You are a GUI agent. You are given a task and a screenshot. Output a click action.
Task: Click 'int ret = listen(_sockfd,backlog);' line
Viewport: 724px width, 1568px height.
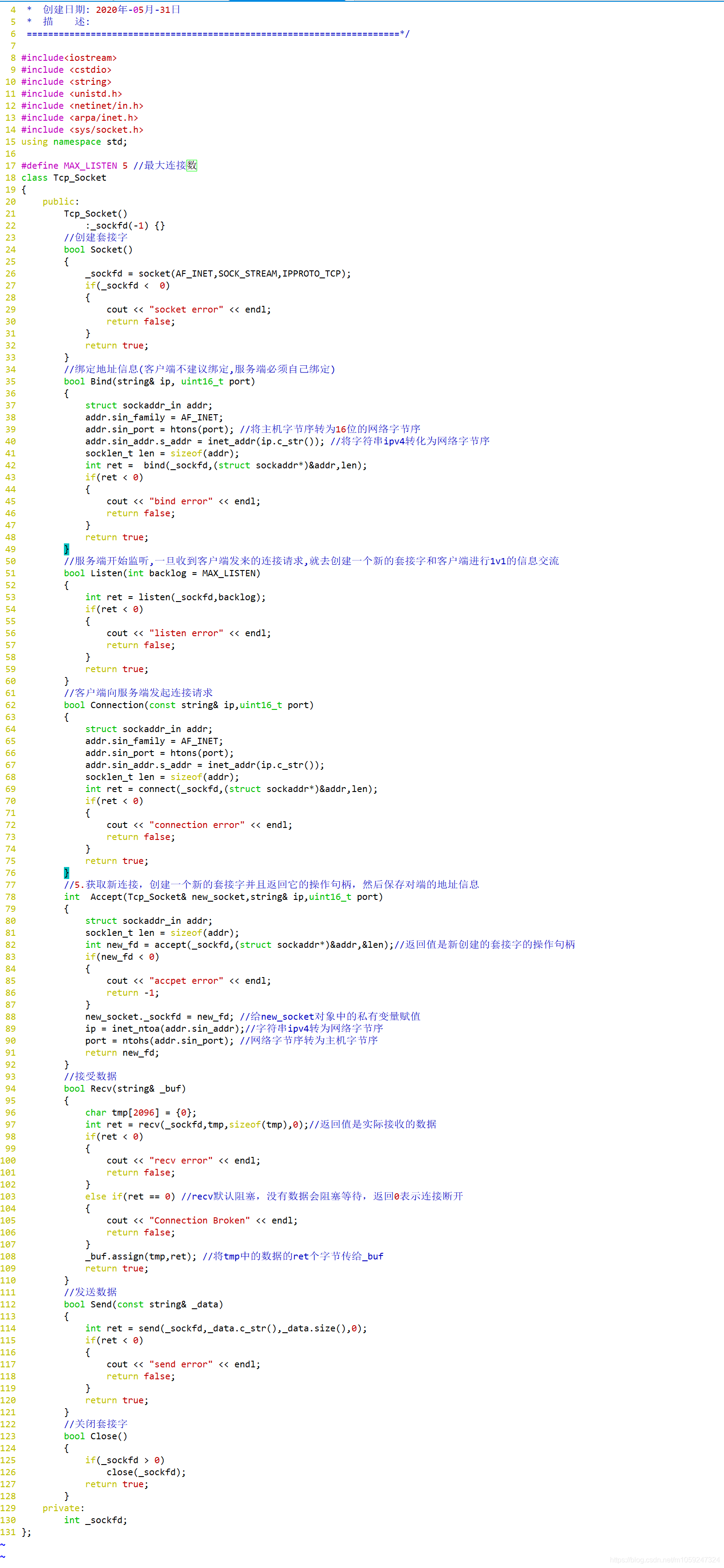[175, 597]
